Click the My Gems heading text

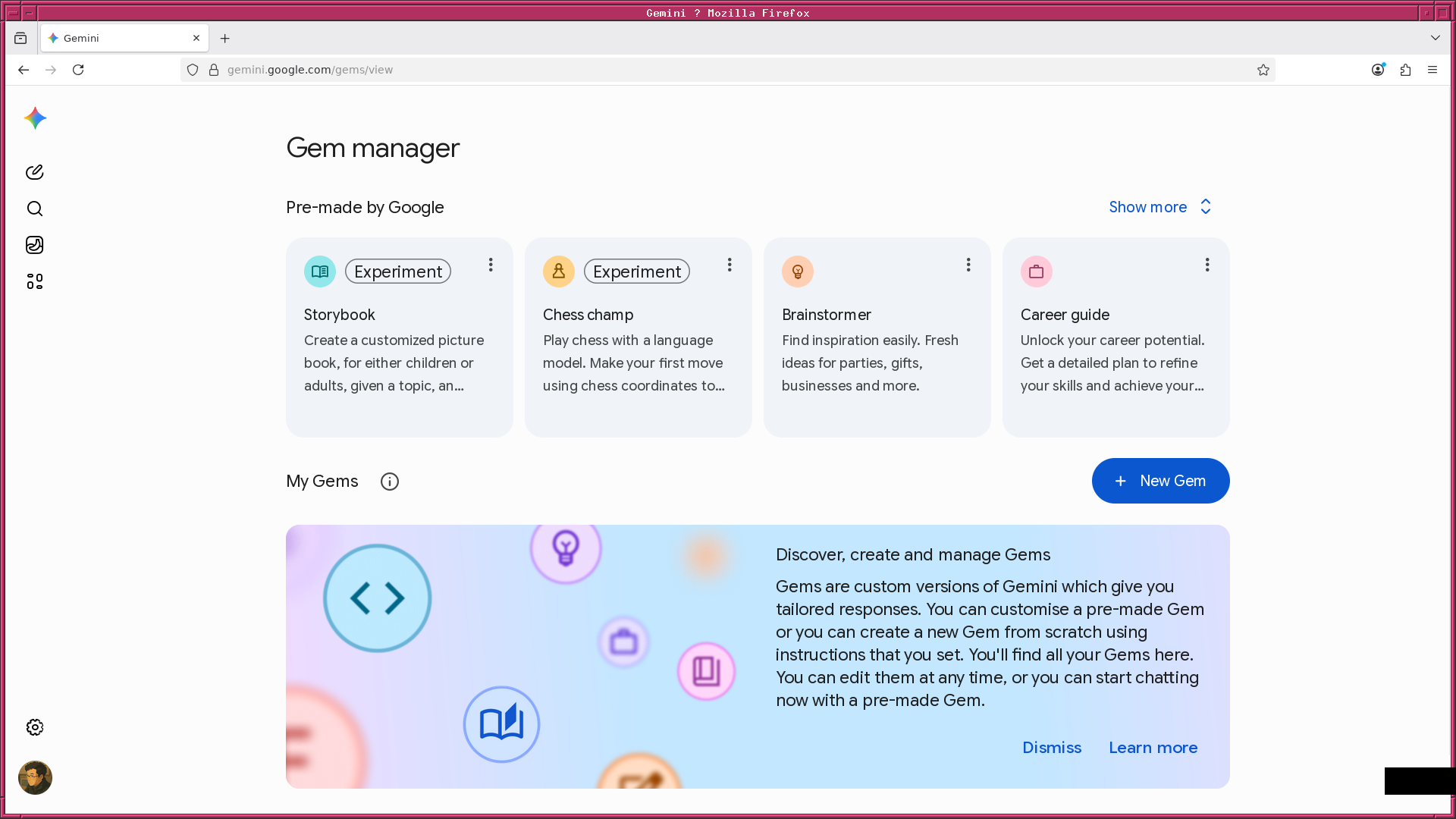click(322, 482)
